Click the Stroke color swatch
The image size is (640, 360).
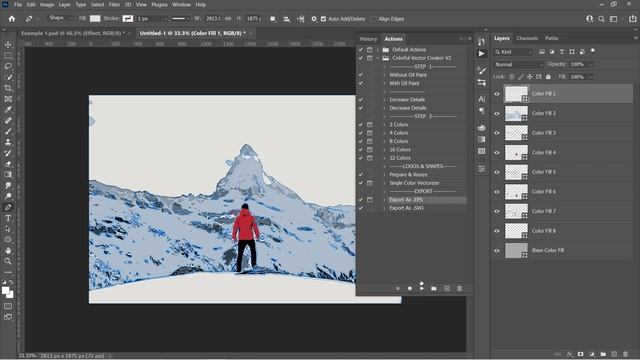[x=128, y=18]
